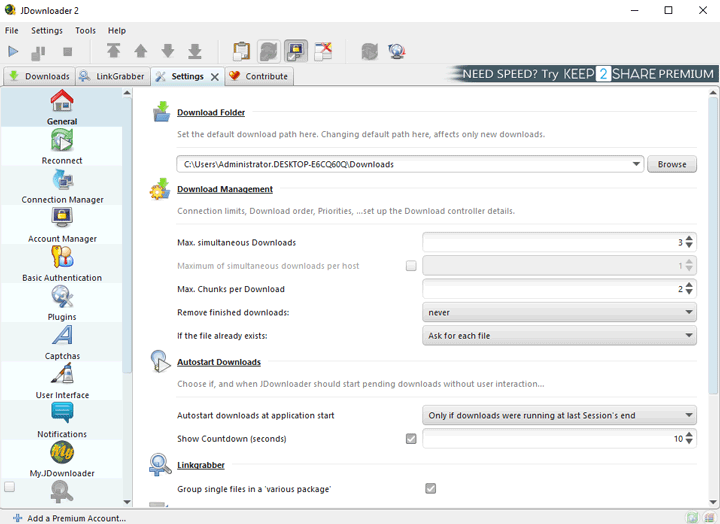Click main panel scroll down arrow
720x524 pixels.
(x=713, y=502)
